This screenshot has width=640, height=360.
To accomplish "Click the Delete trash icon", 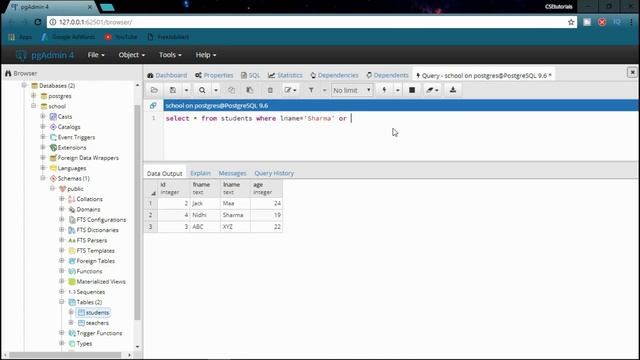I will coord(270,90).
